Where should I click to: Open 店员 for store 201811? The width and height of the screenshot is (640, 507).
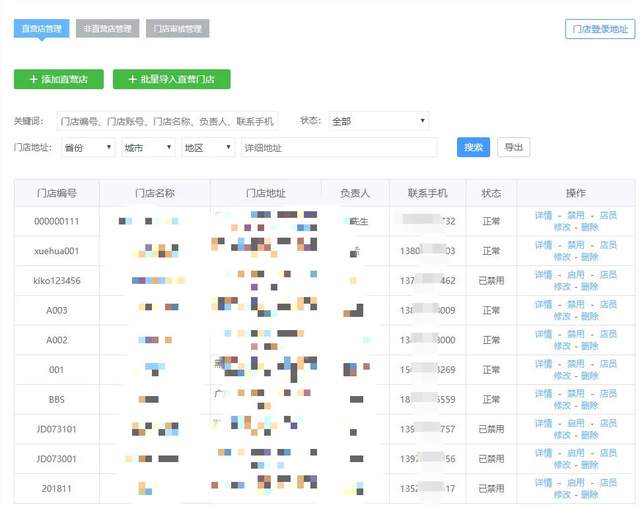608,483
